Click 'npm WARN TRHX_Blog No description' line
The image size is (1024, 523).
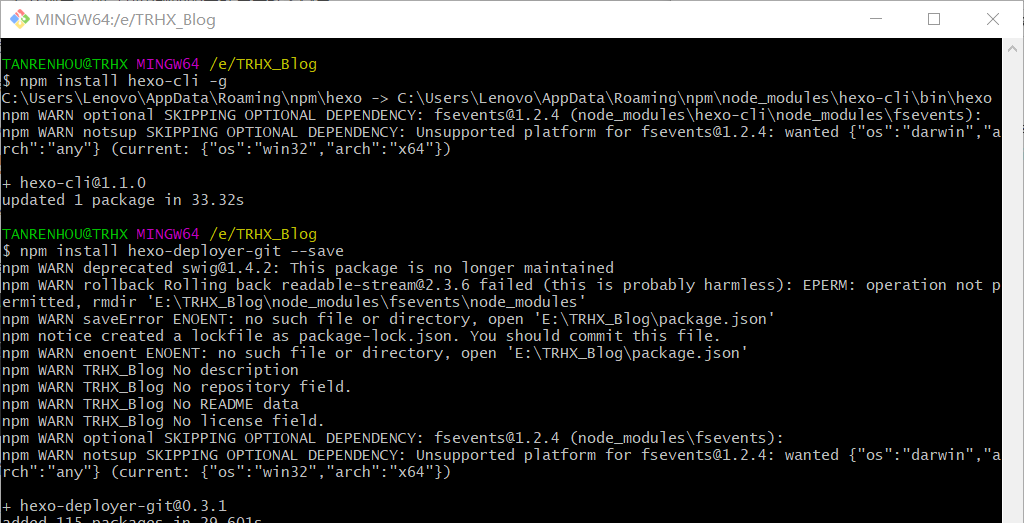(x=150, y=370)
